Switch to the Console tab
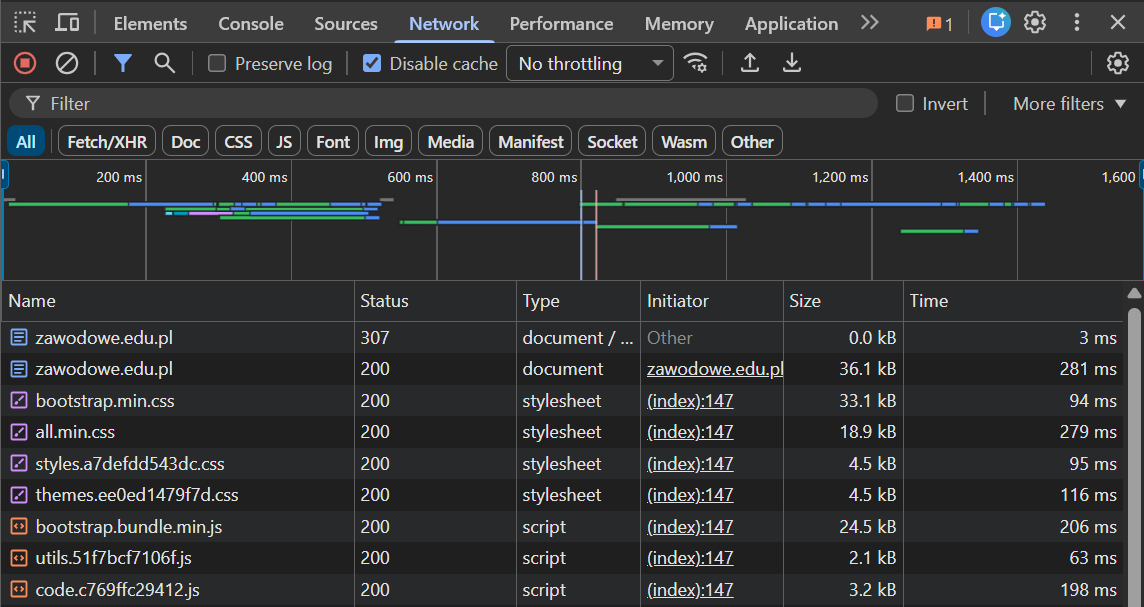 (x=251, y=24)
